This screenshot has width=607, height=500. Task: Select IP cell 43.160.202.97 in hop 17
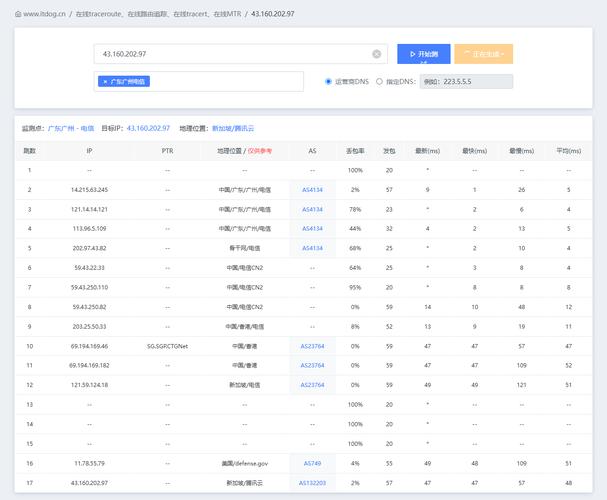coord(89,483)
